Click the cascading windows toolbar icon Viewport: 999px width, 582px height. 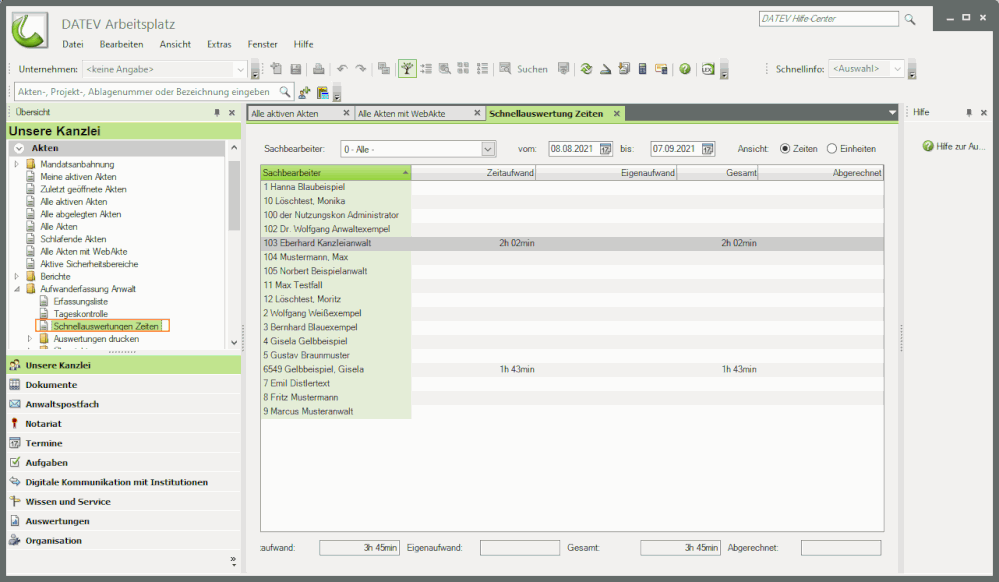[384, 69]
